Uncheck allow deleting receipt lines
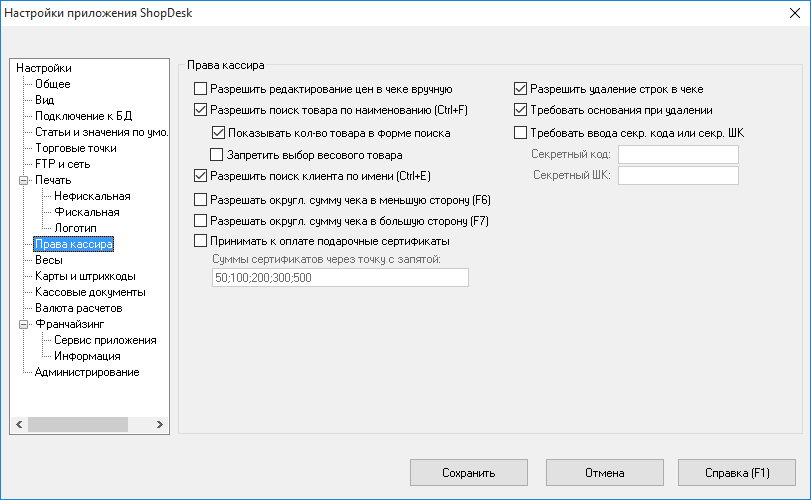Screen dimensions: 811x500 pos(520,89)
